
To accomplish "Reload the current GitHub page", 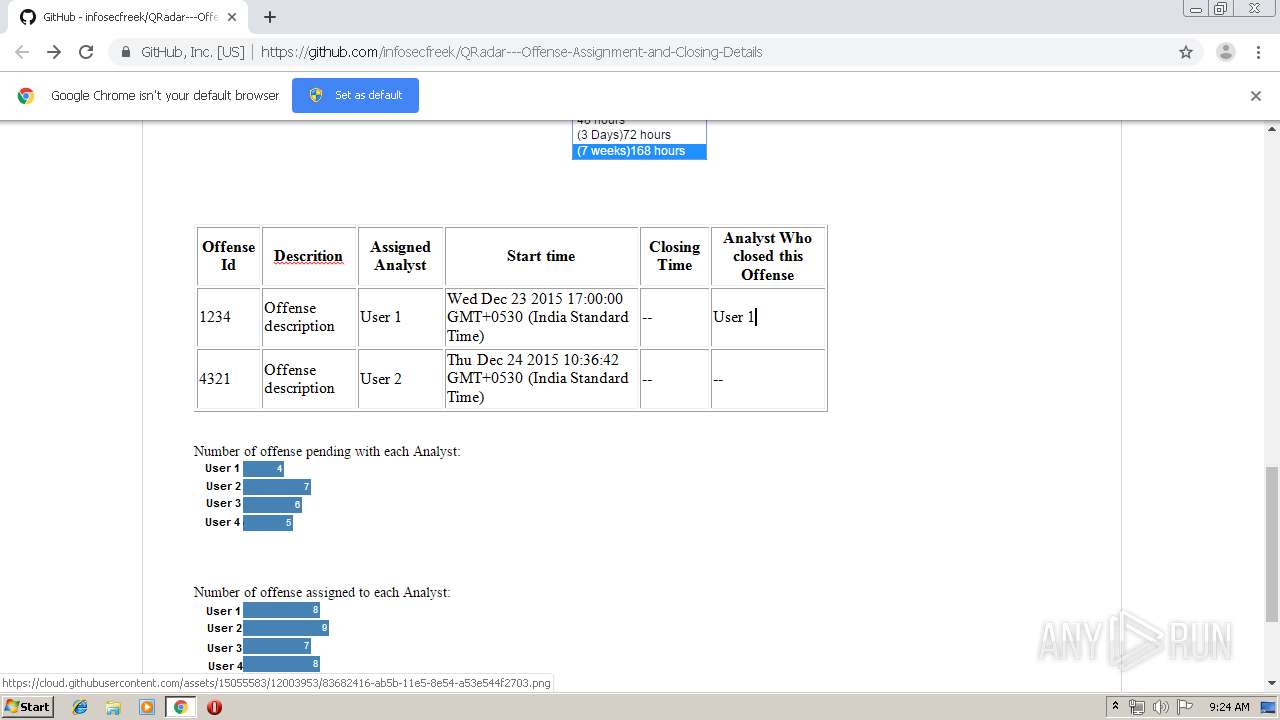I will click(86, 52).
